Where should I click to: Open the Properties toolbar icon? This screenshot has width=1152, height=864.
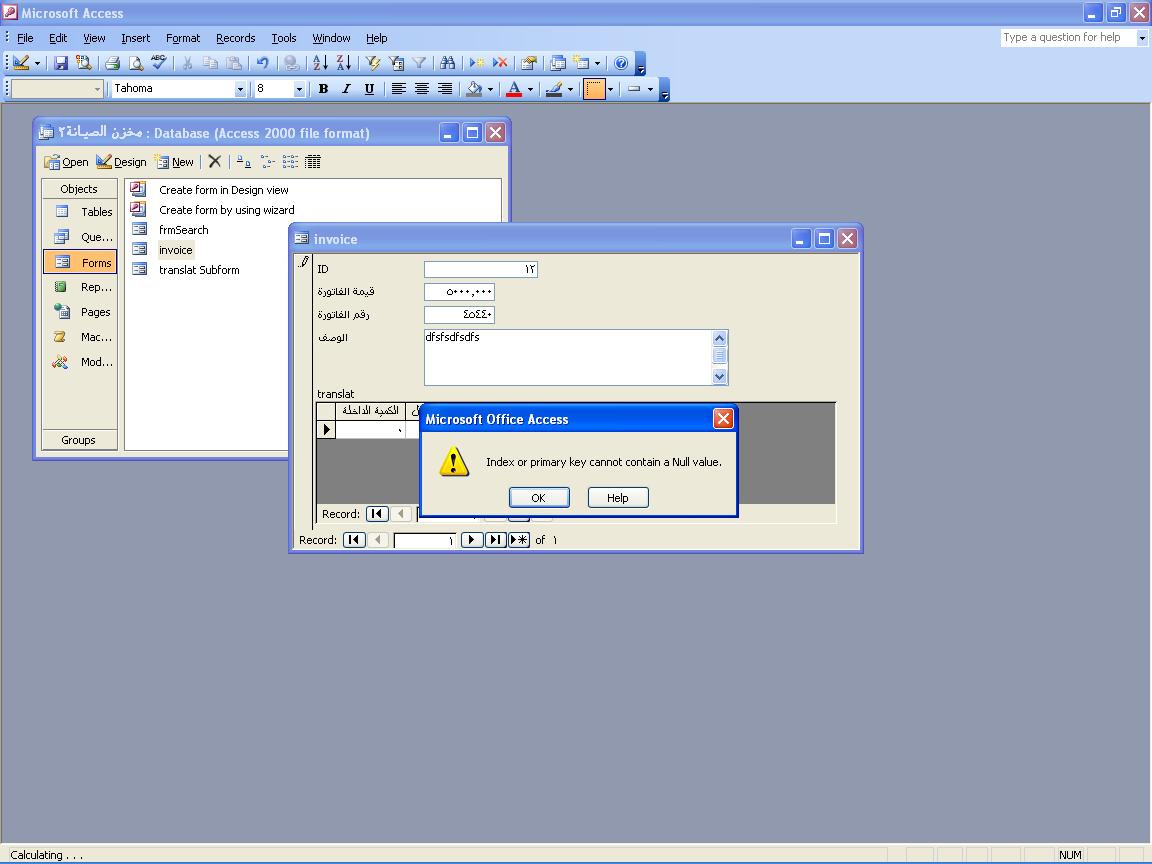[x=529, y=63]
